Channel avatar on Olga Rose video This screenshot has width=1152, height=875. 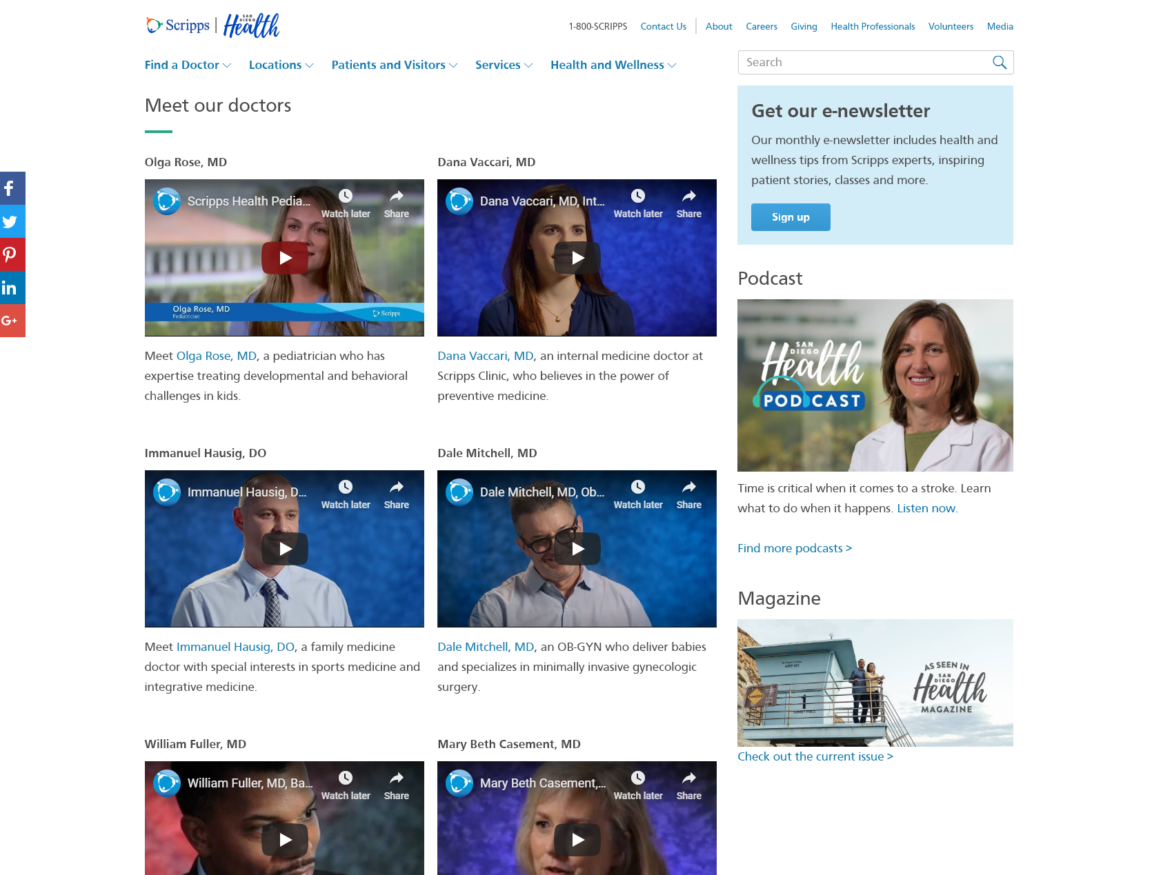click(x=167, y=201)
